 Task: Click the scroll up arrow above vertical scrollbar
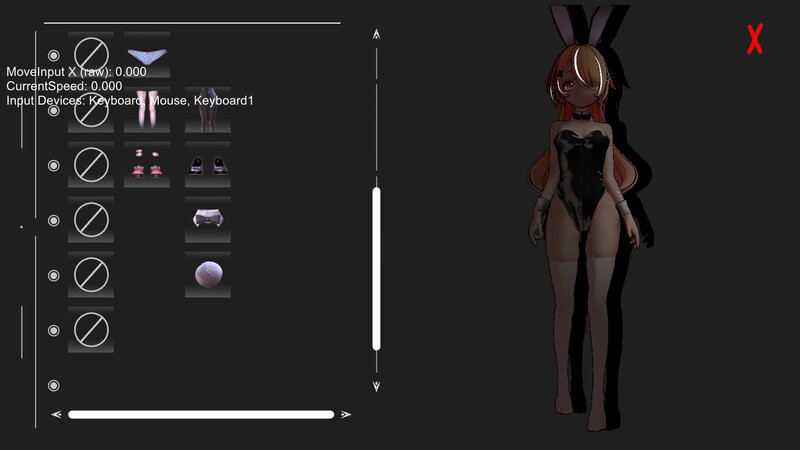click(376, 35)
